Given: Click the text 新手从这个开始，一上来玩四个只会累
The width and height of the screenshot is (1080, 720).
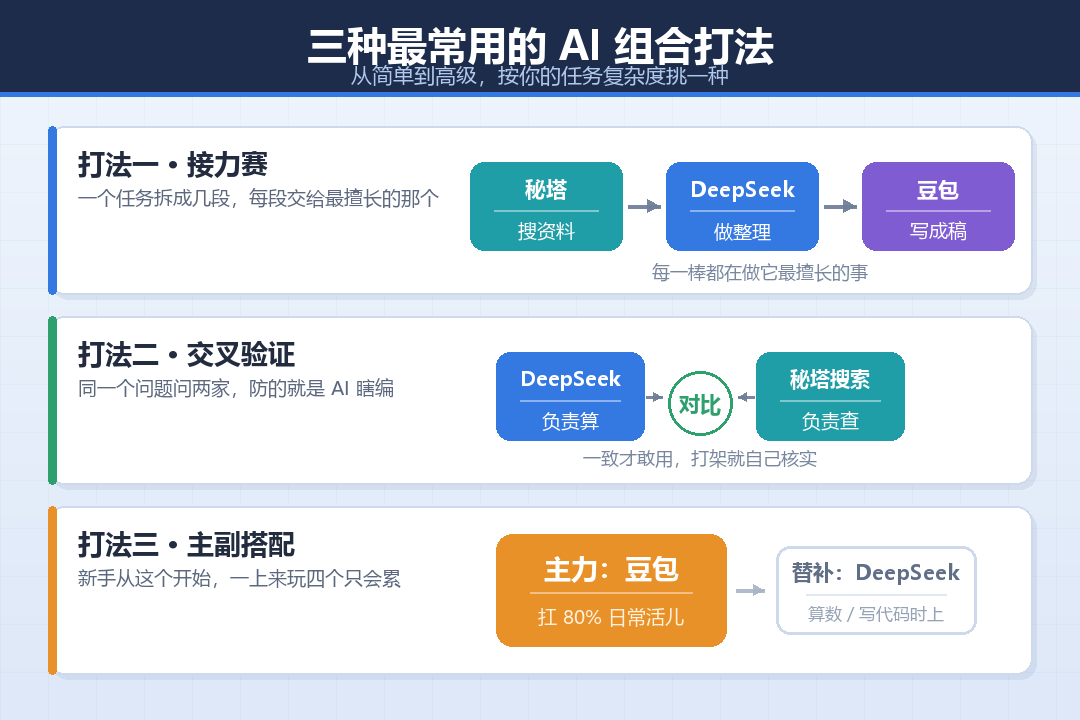Looking at the screenshot, I should tap(239, 578).
